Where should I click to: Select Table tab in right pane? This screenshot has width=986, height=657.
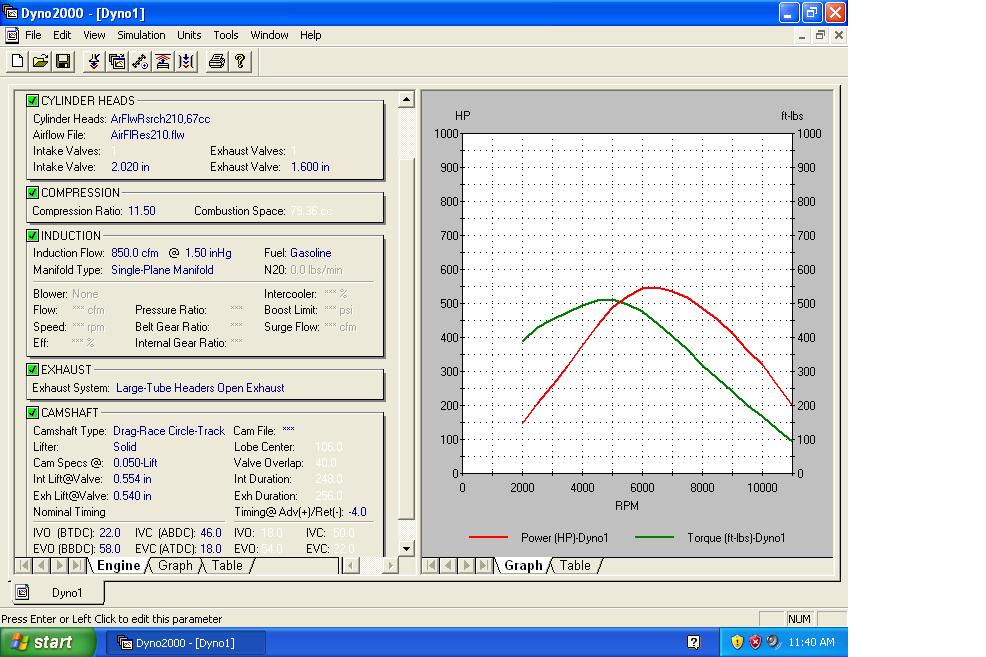575,565
